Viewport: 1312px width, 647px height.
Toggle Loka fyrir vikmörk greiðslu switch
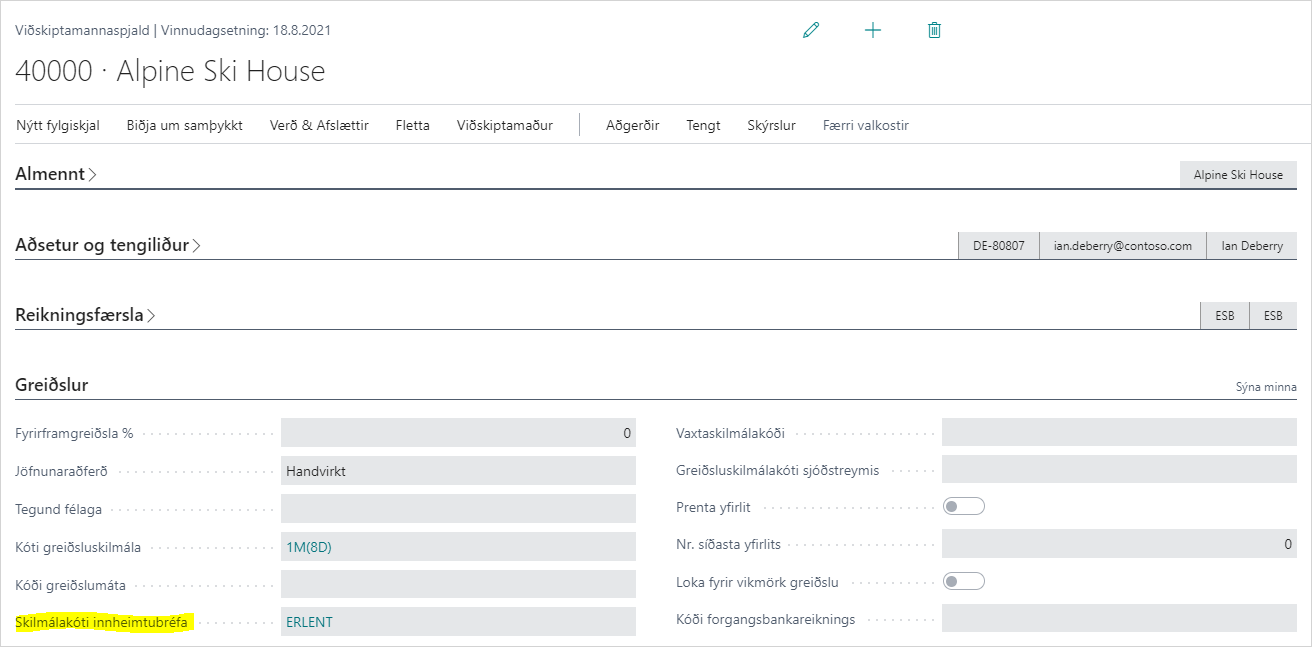pyautogui.click(x=964, y=581)
